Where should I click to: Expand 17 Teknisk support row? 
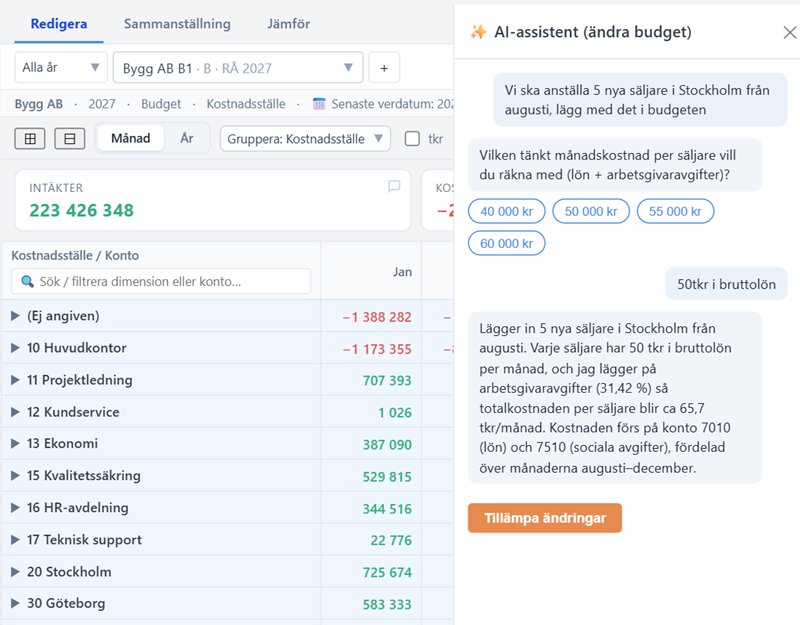pos(15,540)
